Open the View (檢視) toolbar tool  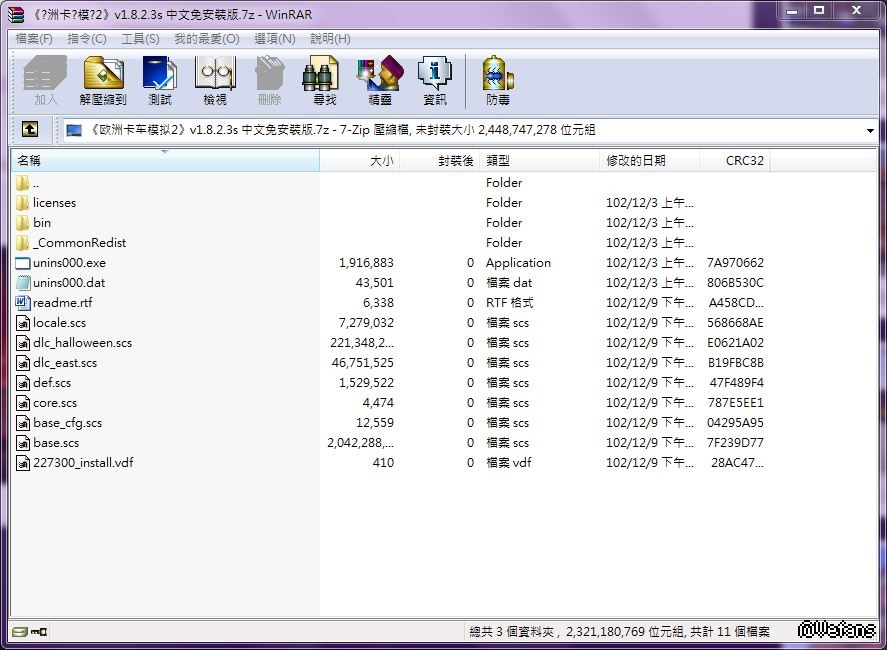(215, 80)
